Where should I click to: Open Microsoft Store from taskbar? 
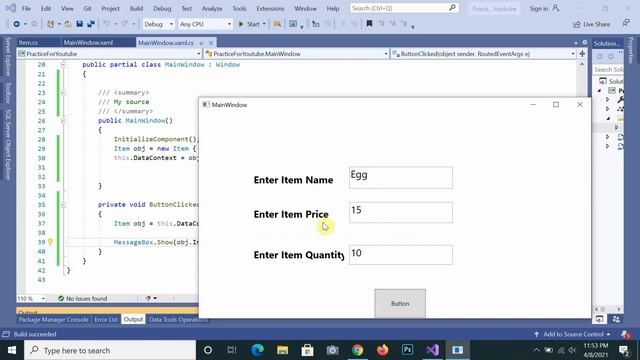tap(307, 350)
